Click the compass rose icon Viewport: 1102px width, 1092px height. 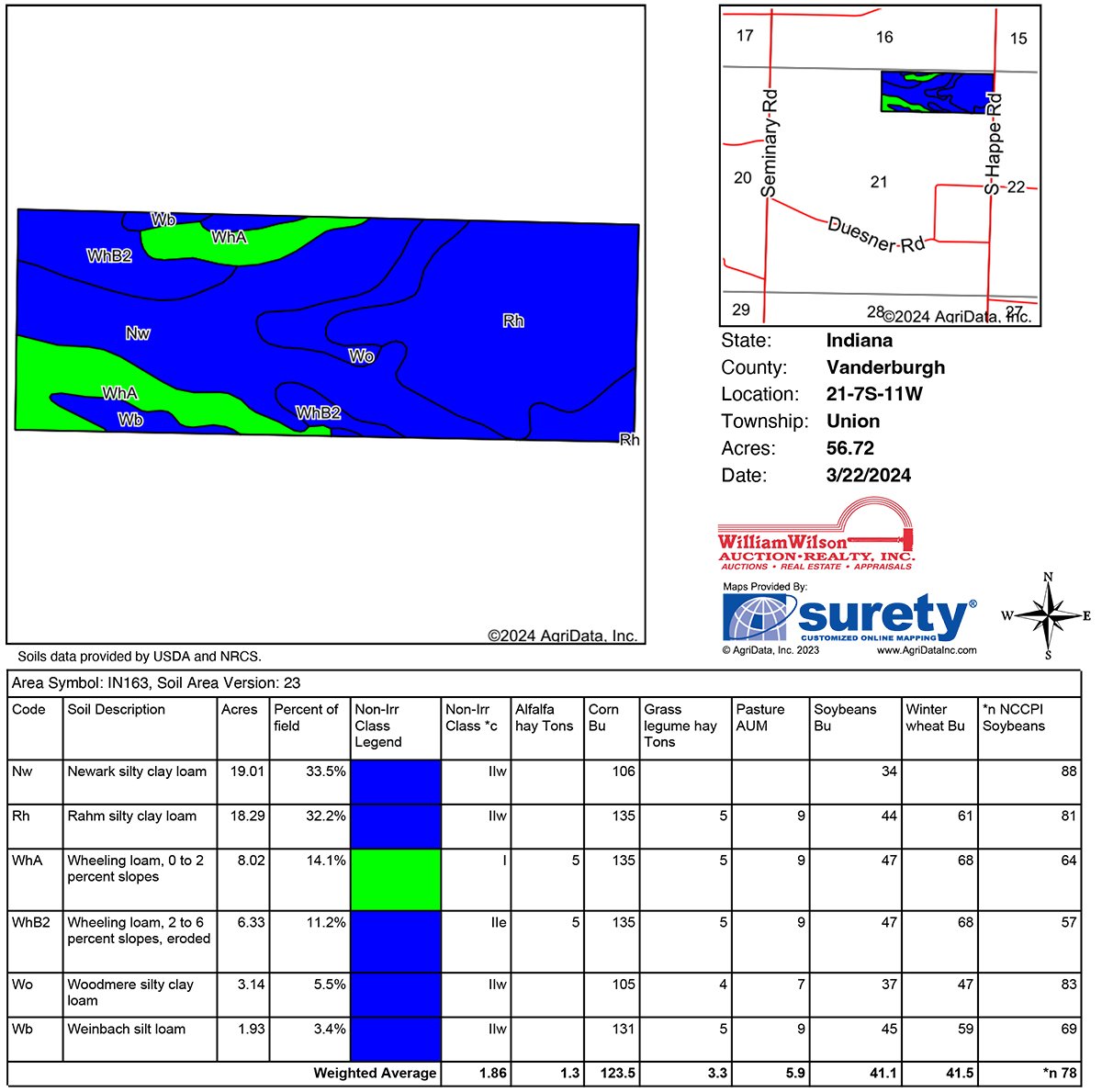[x=1048, y=615]
